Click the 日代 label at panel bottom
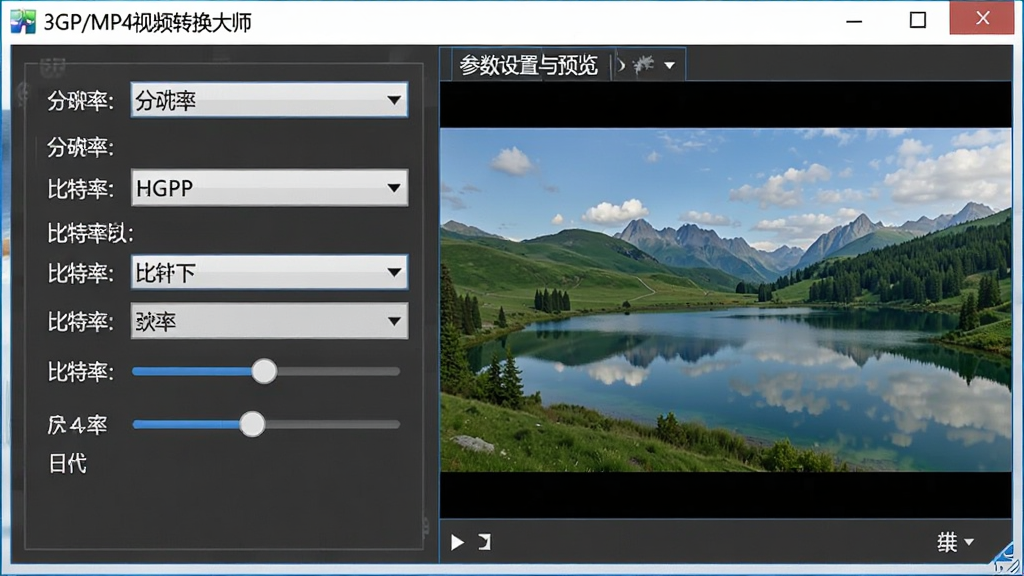 point(67,464)
